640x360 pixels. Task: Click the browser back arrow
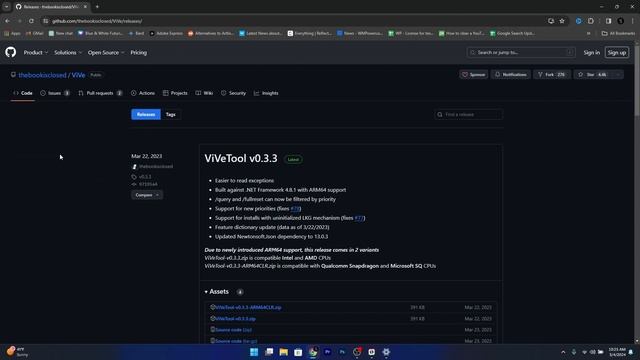(x=7, y=21)
